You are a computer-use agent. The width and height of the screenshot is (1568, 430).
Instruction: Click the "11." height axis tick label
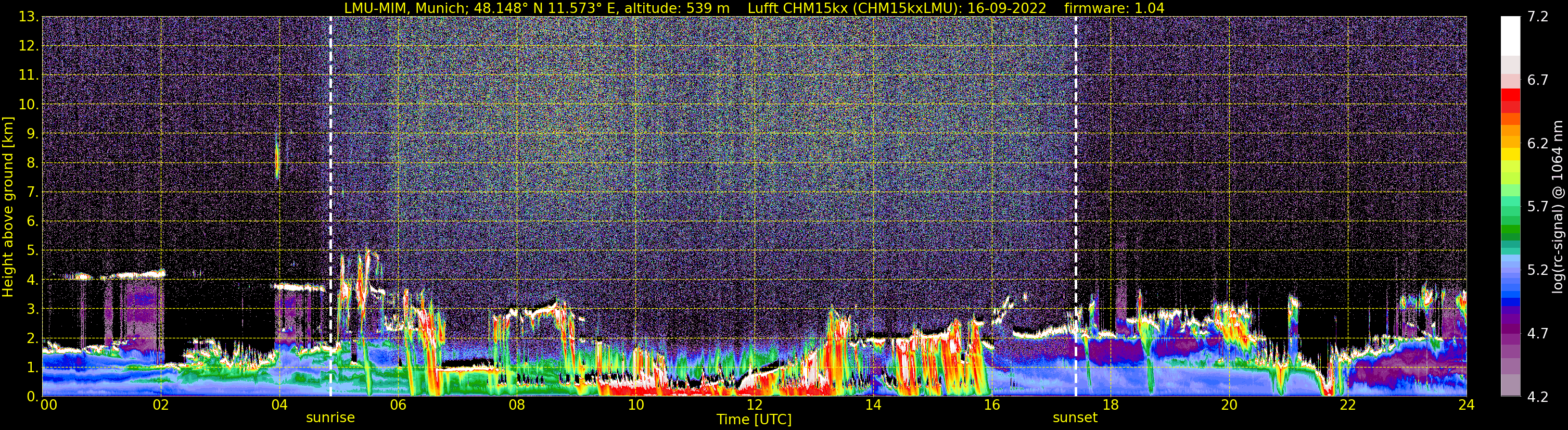click(28, 75)
